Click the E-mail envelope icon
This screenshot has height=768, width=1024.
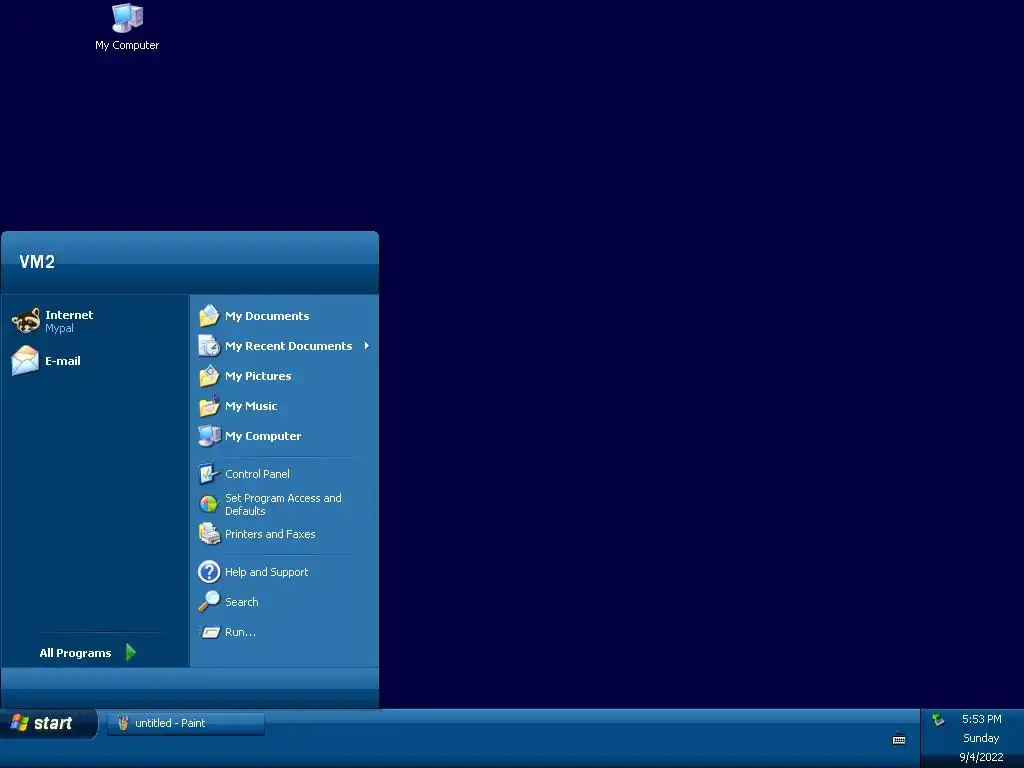[x=25, y=360]
